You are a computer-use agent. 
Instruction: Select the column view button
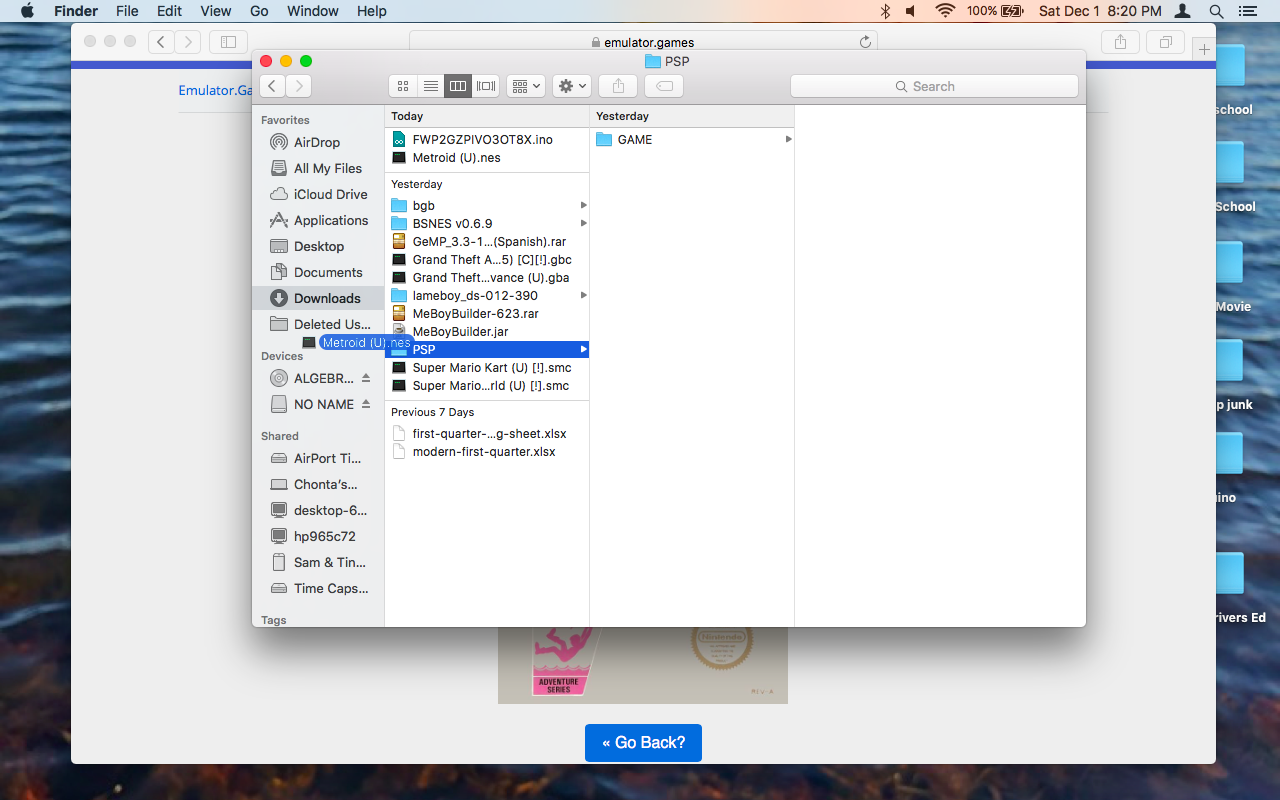pos(458,86)
